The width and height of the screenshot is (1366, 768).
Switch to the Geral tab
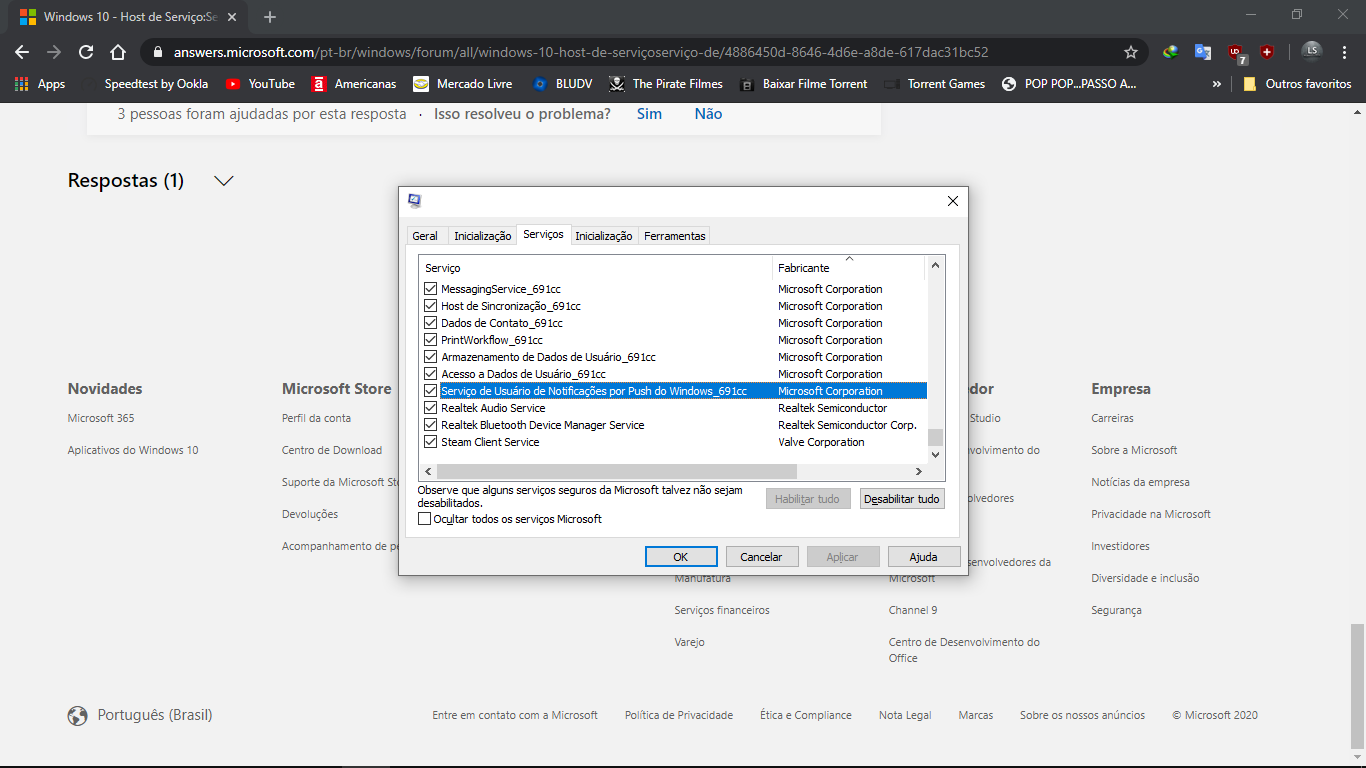coord(425,236)
